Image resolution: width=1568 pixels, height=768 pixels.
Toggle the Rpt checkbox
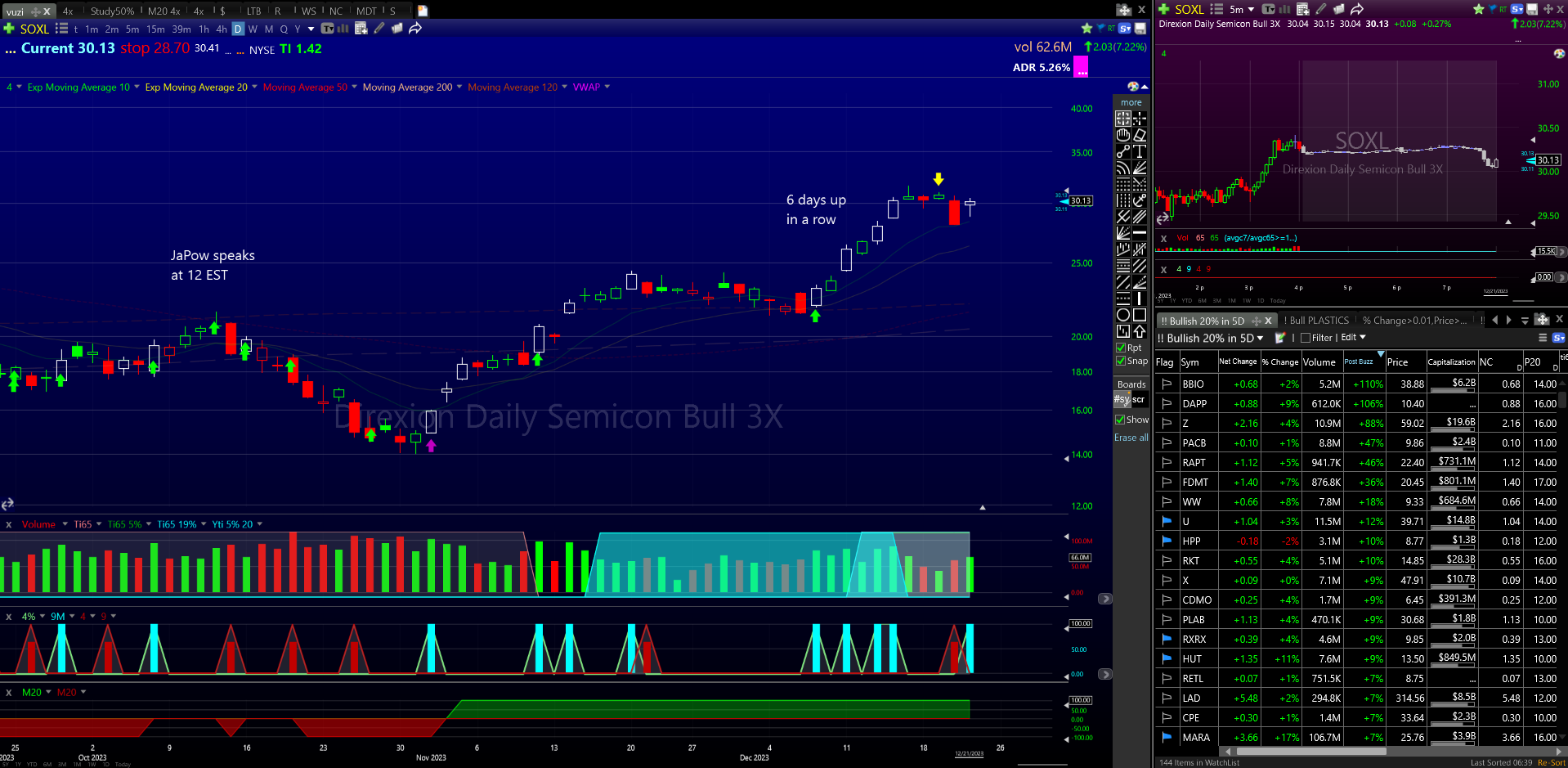[x=1121, y=348]
